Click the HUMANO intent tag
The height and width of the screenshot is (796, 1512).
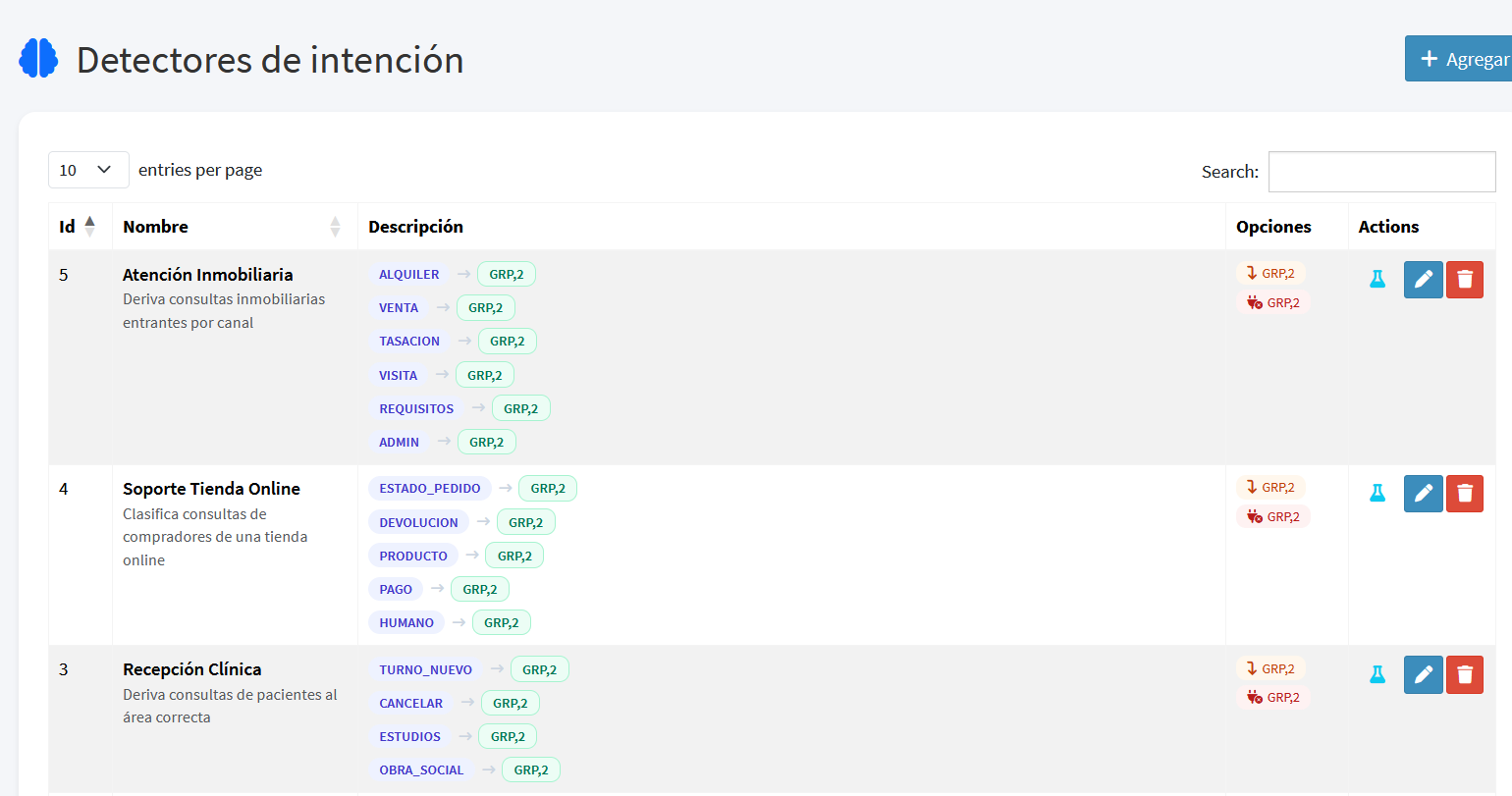pyautogui.click(x=406, y=623)
